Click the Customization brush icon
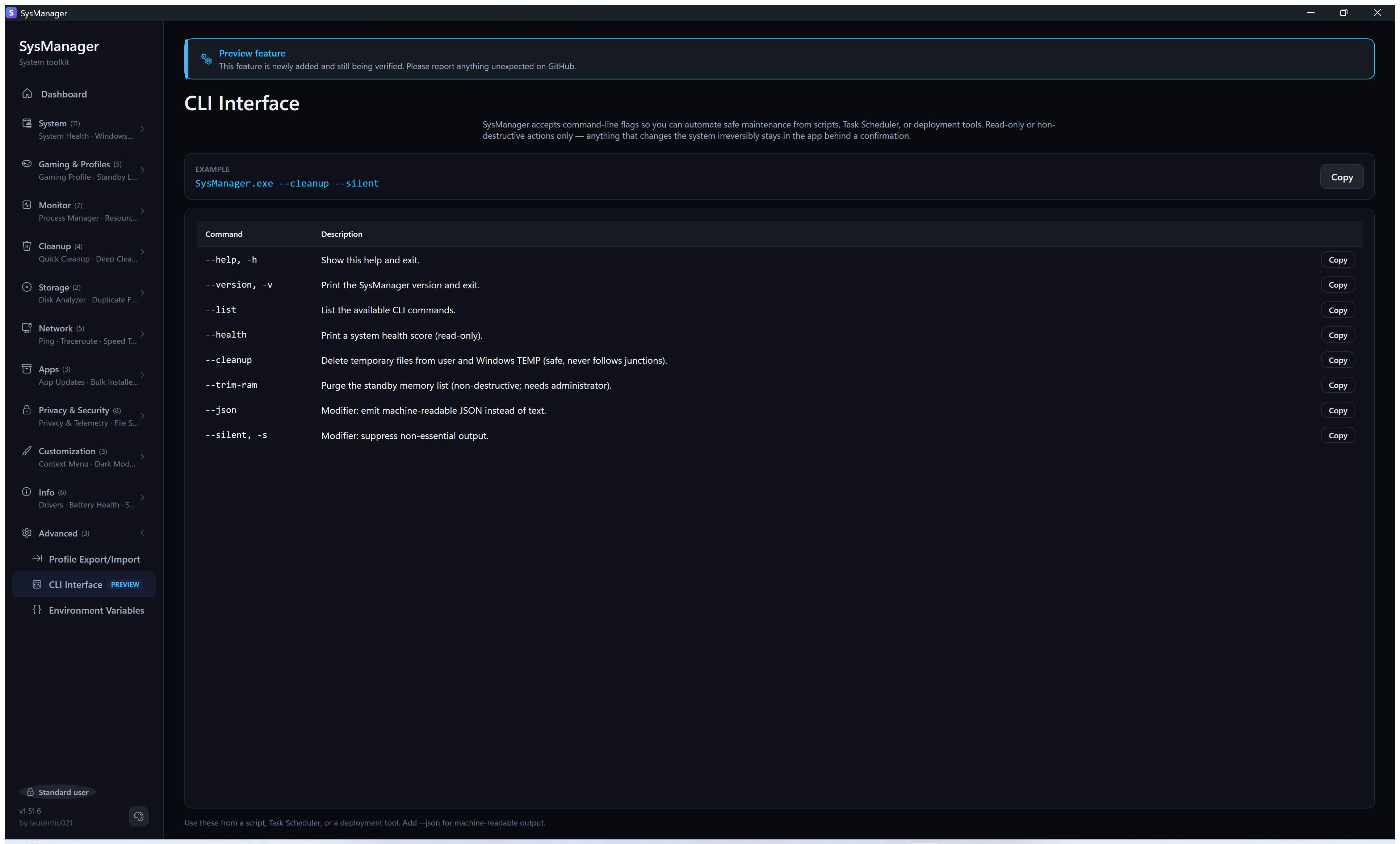 [x=27, y=451]
